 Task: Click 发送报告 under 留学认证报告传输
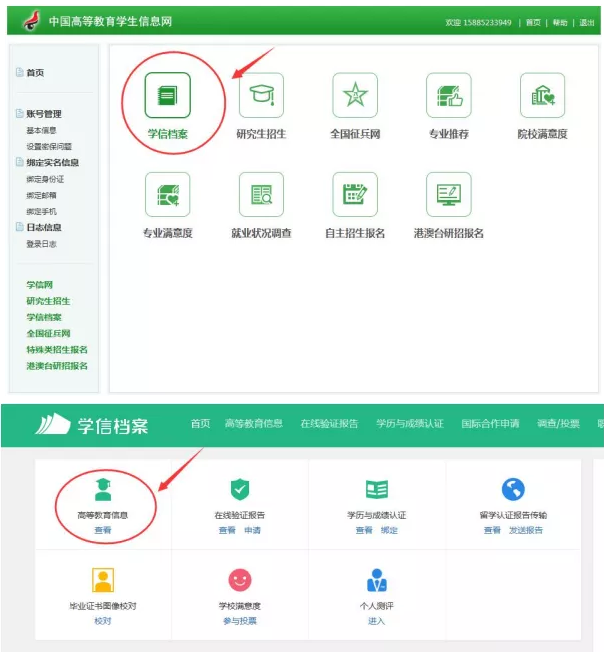526,530
